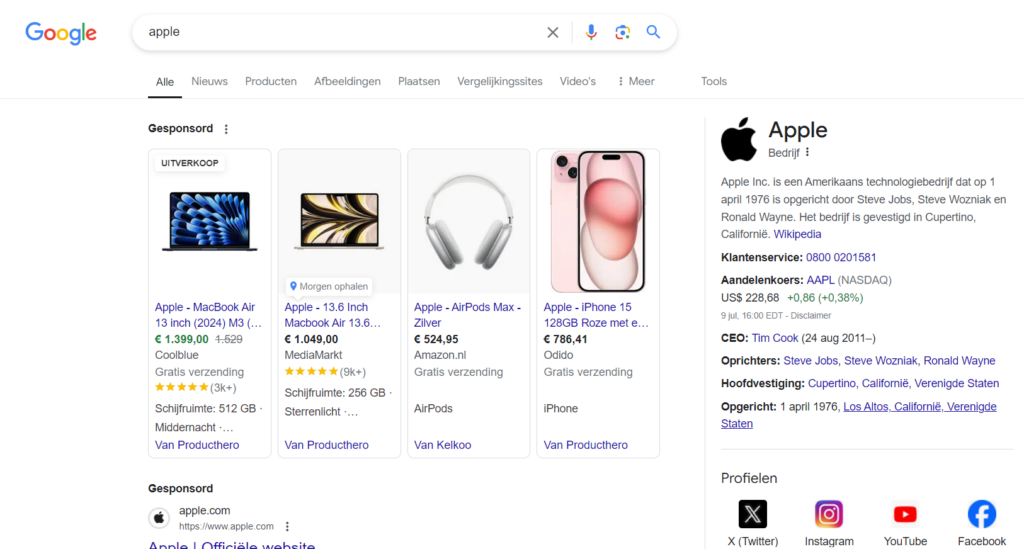Switch to the Nieuws tab
Viewport: 1024px width, 549px height.
(210, 82)
